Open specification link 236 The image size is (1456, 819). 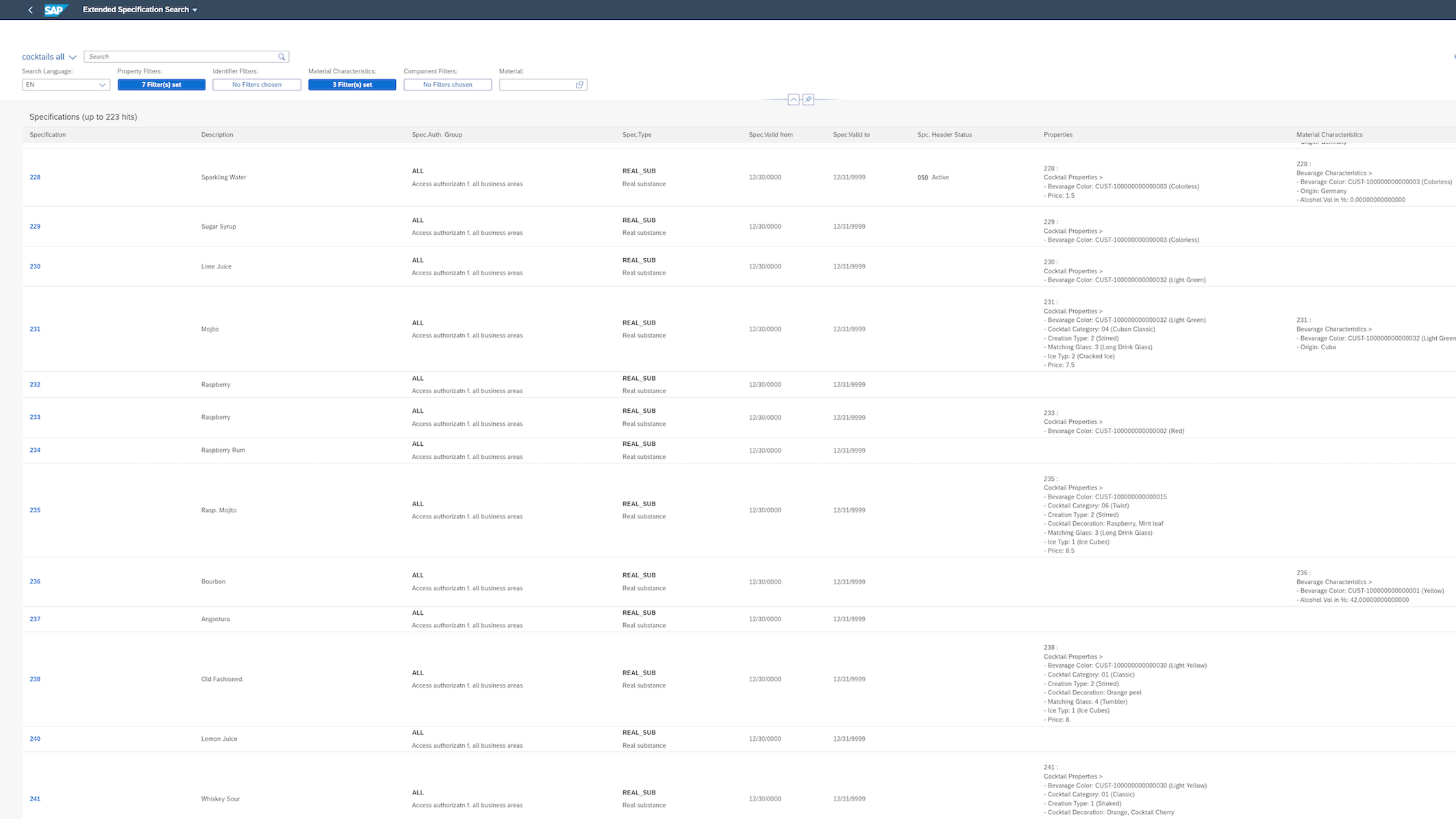coord(35,581)
